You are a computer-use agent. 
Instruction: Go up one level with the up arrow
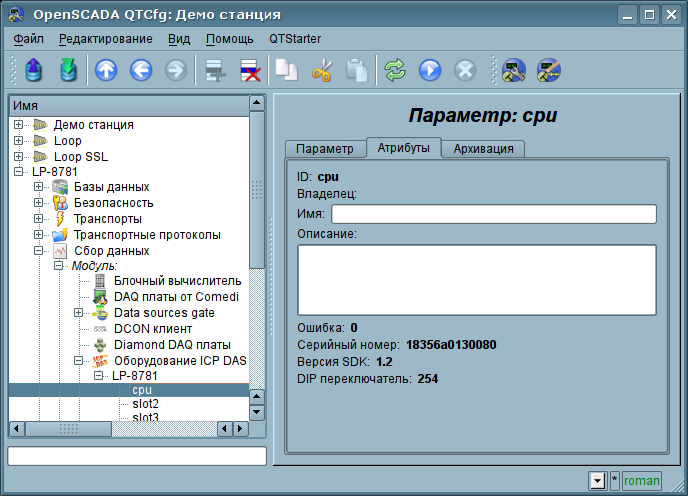[106, 70]
